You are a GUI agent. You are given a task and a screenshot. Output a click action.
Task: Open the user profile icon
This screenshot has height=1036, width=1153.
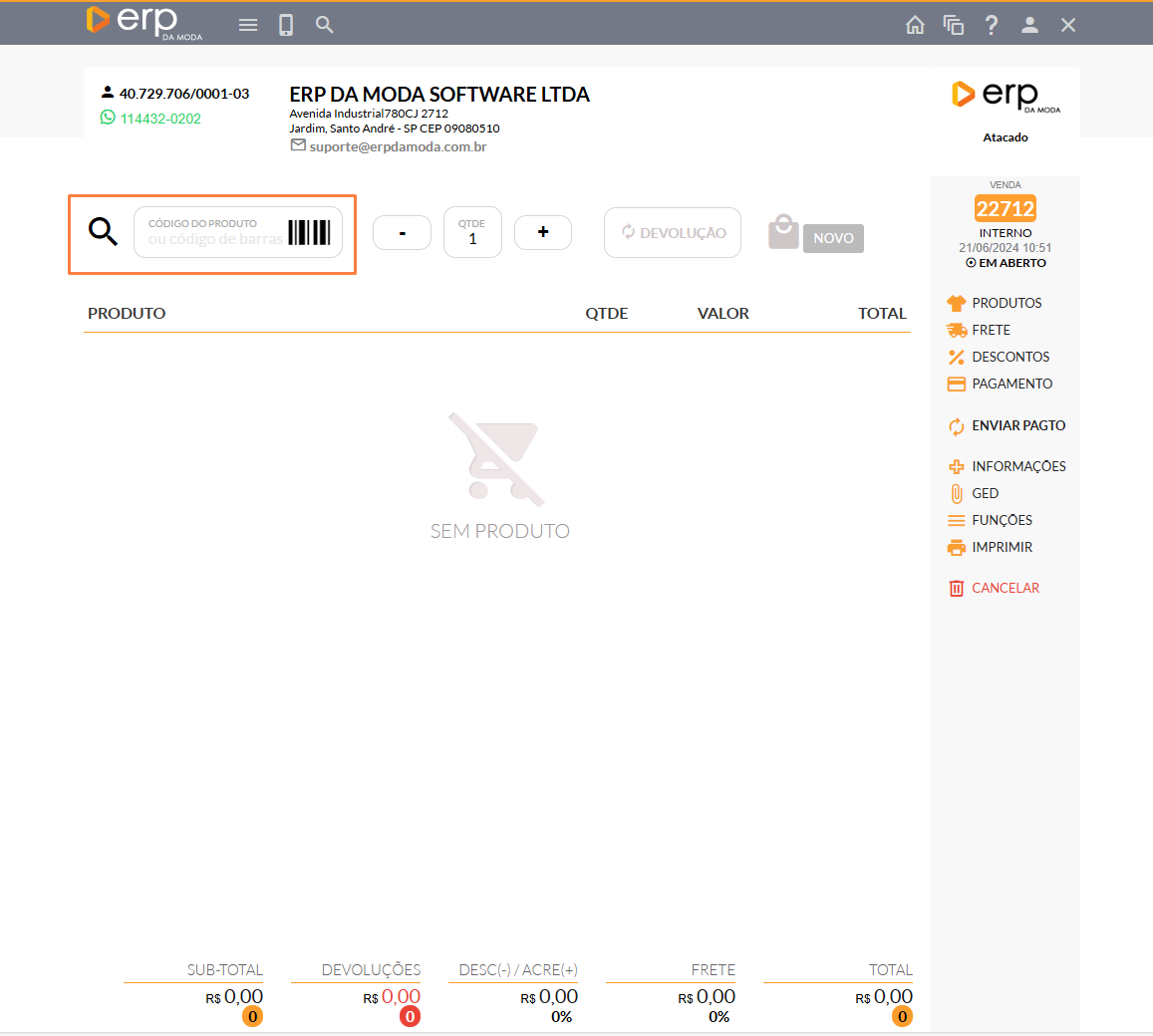coord(1029,25)
